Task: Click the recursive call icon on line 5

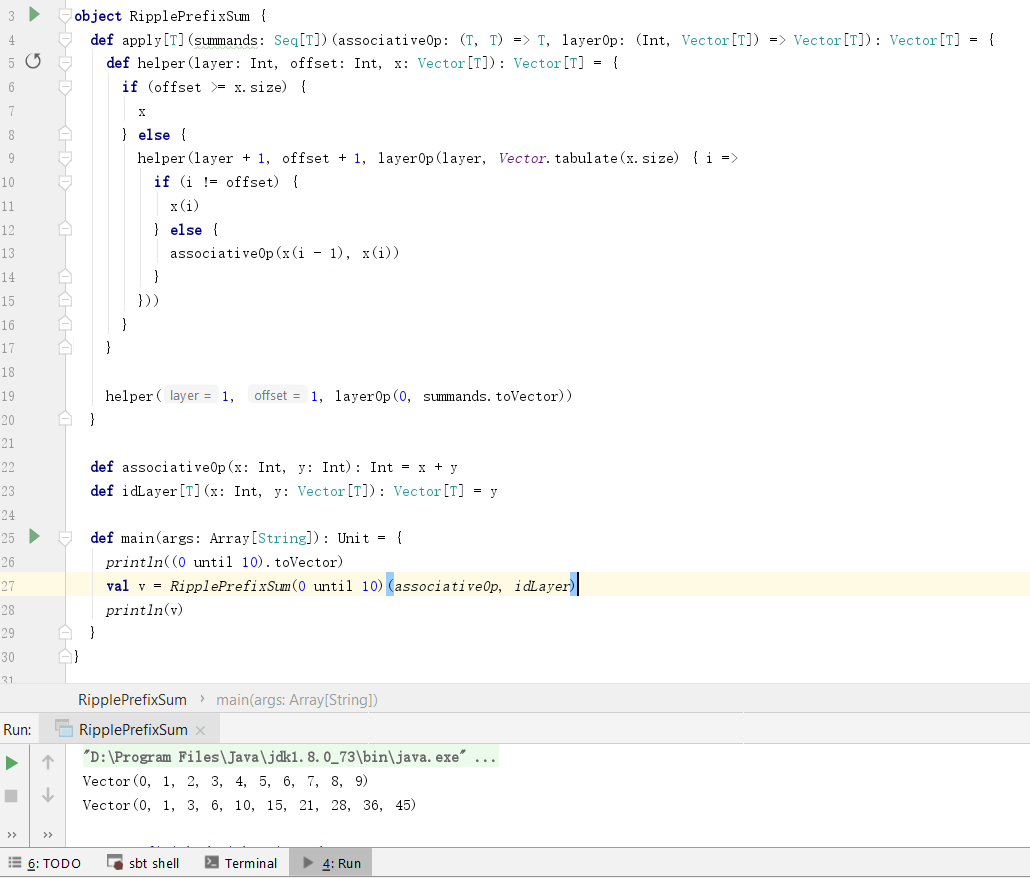Action: coord(33,62)
